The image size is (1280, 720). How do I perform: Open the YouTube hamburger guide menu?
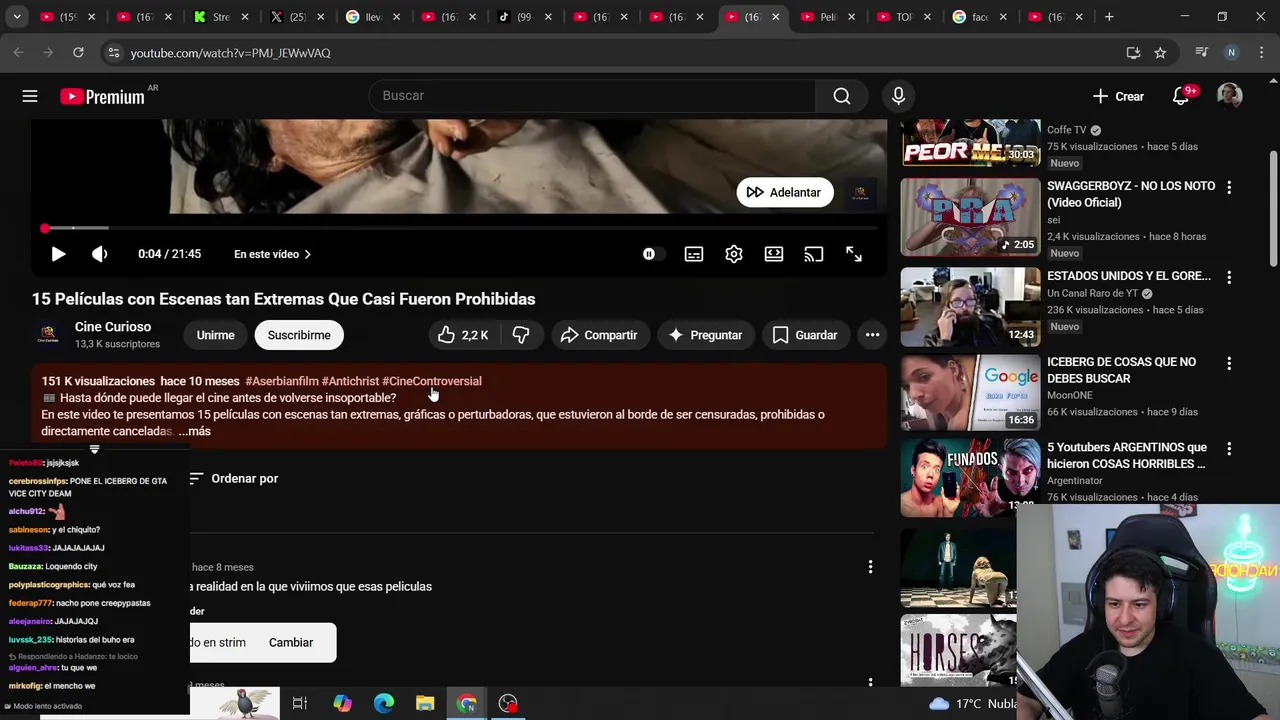tap(30, 96)
